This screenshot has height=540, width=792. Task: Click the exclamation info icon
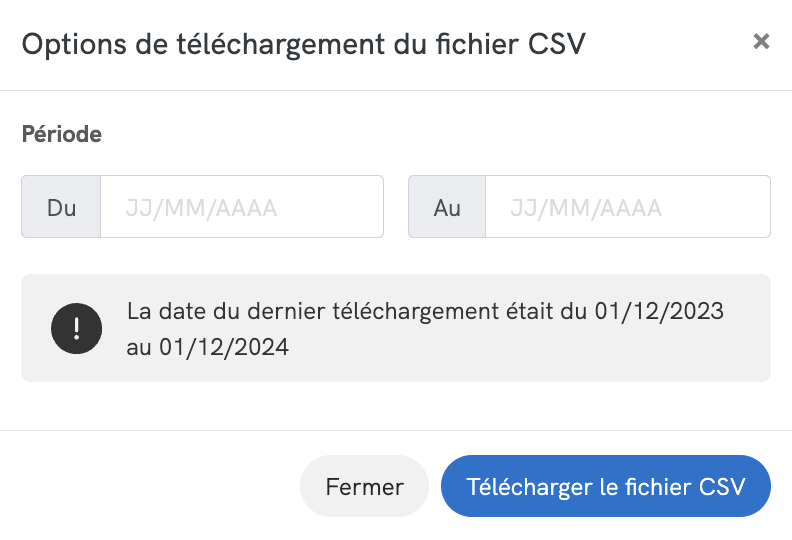tap(77, 328)
